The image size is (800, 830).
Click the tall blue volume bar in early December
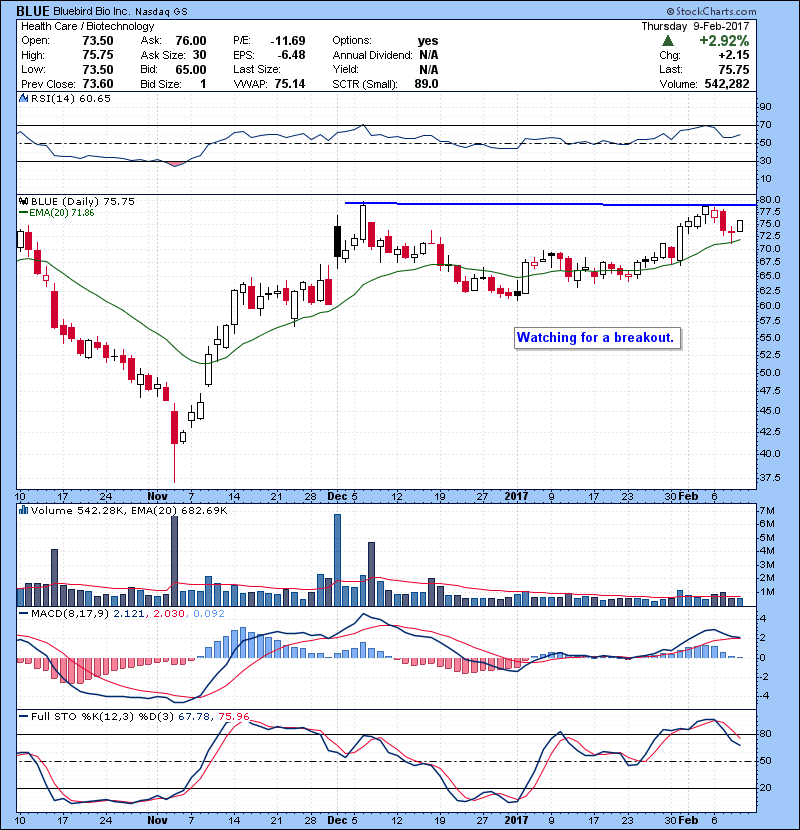click(x=337, y=560)
